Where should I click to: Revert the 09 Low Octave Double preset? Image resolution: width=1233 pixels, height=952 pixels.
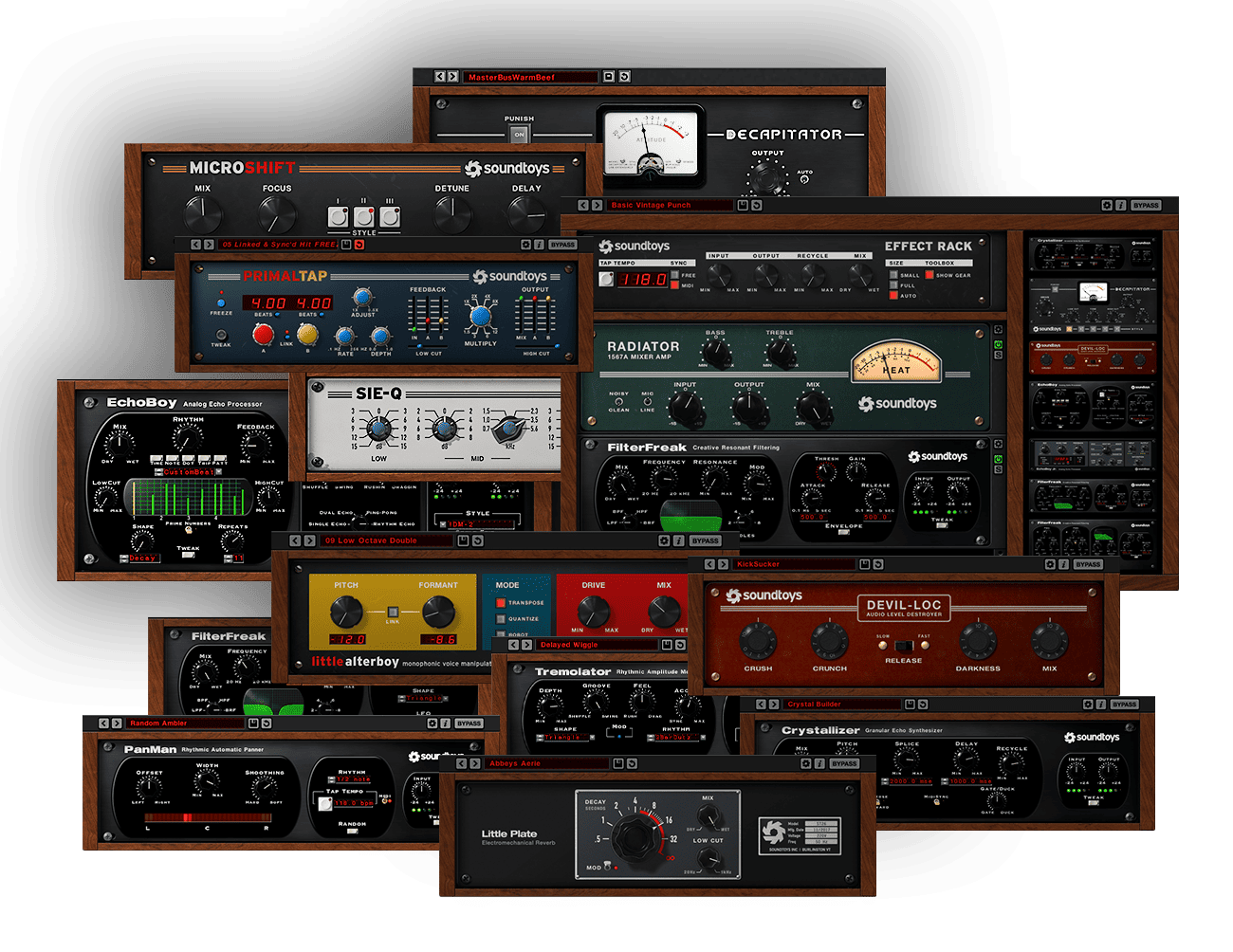tap(478, 540)
